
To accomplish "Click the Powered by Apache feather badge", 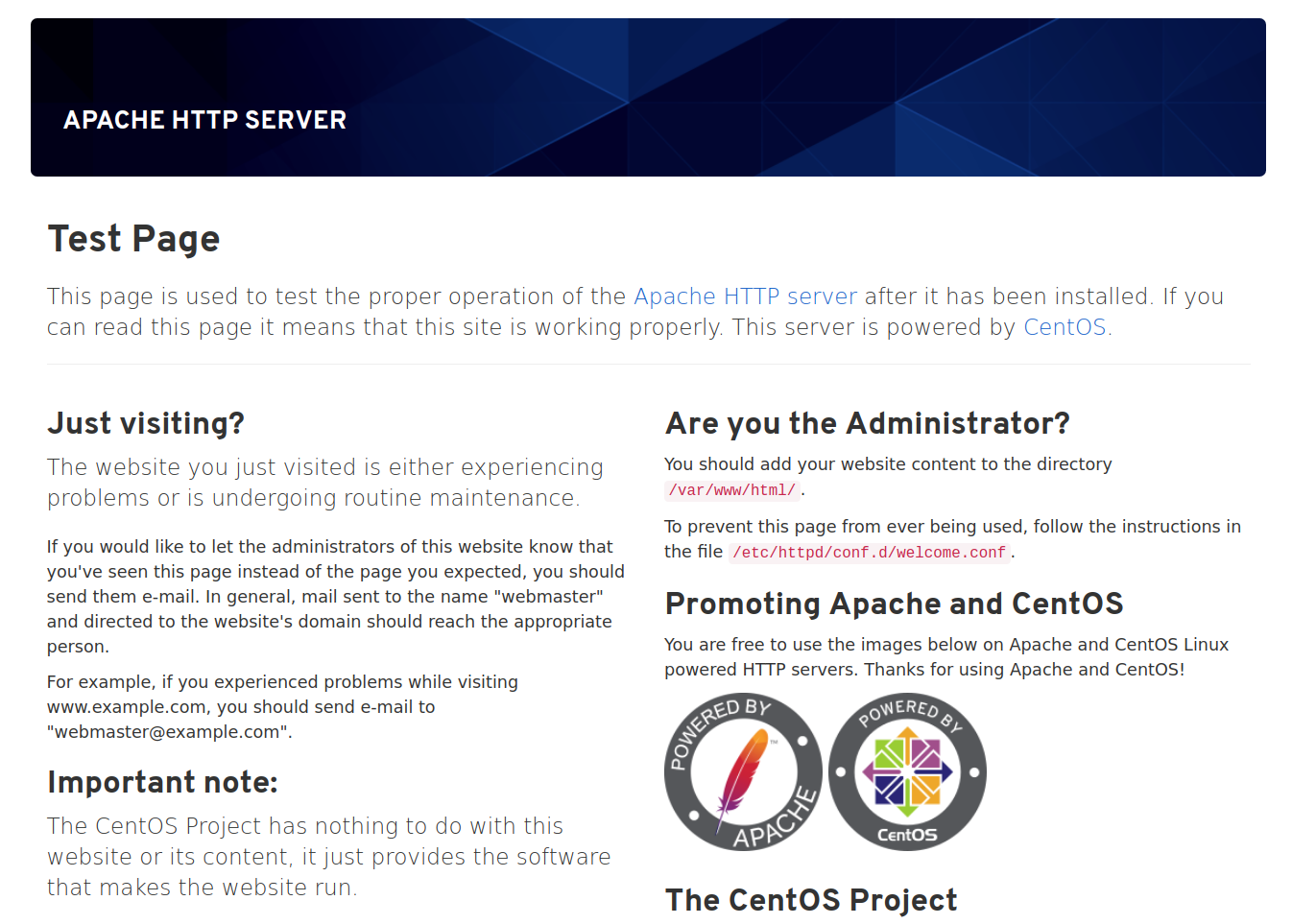I will (743, 771).
